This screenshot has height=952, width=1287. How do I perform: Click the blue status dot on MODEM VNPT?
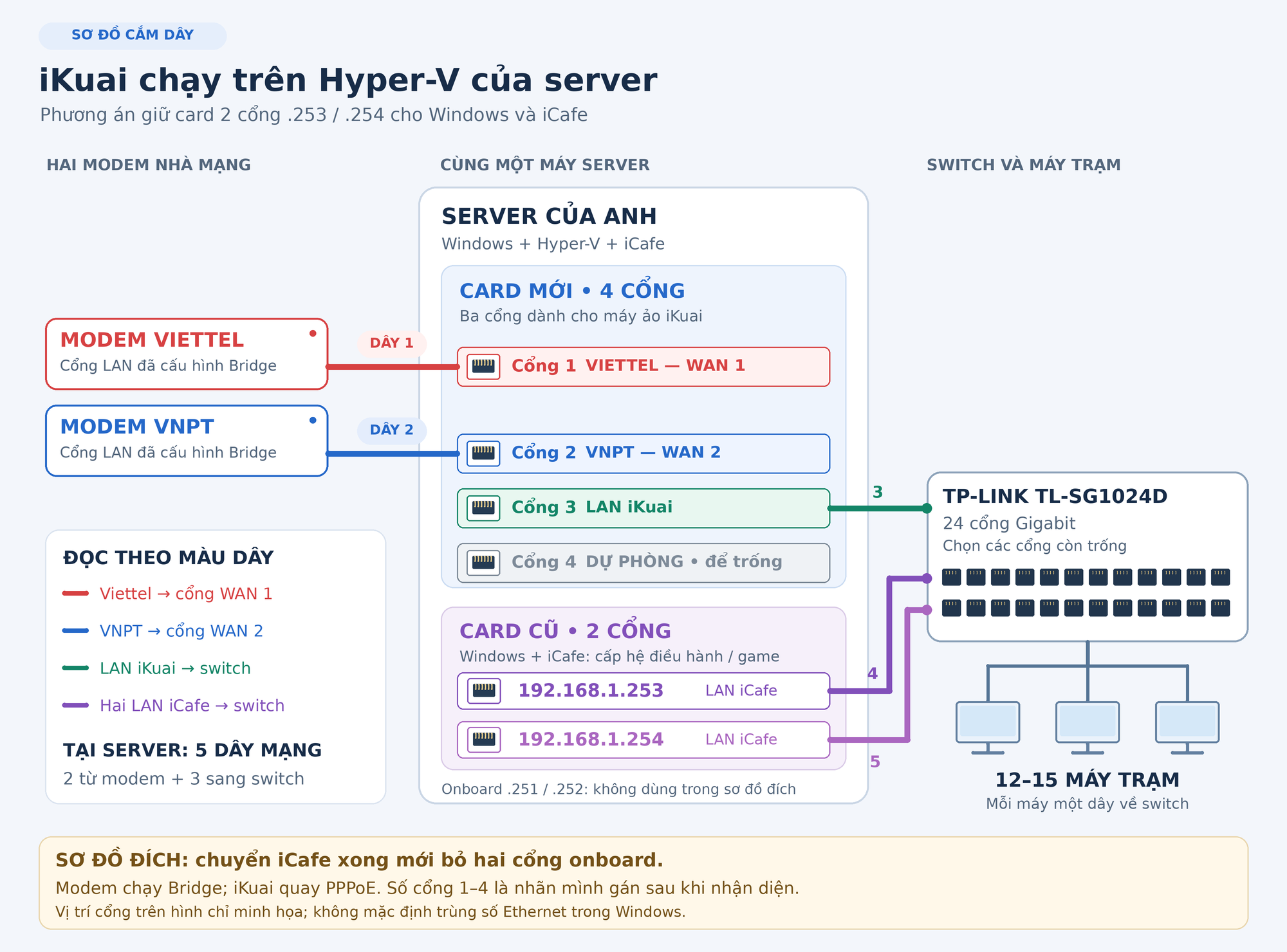(x=313, y=420)
